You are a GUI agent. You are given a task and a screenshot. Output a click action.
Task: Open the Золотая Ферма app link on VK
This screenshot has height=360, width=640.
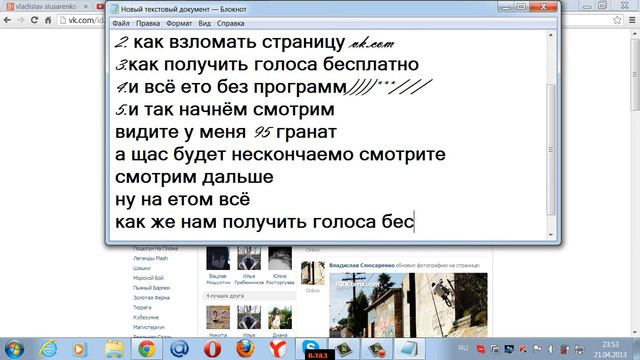151,298
